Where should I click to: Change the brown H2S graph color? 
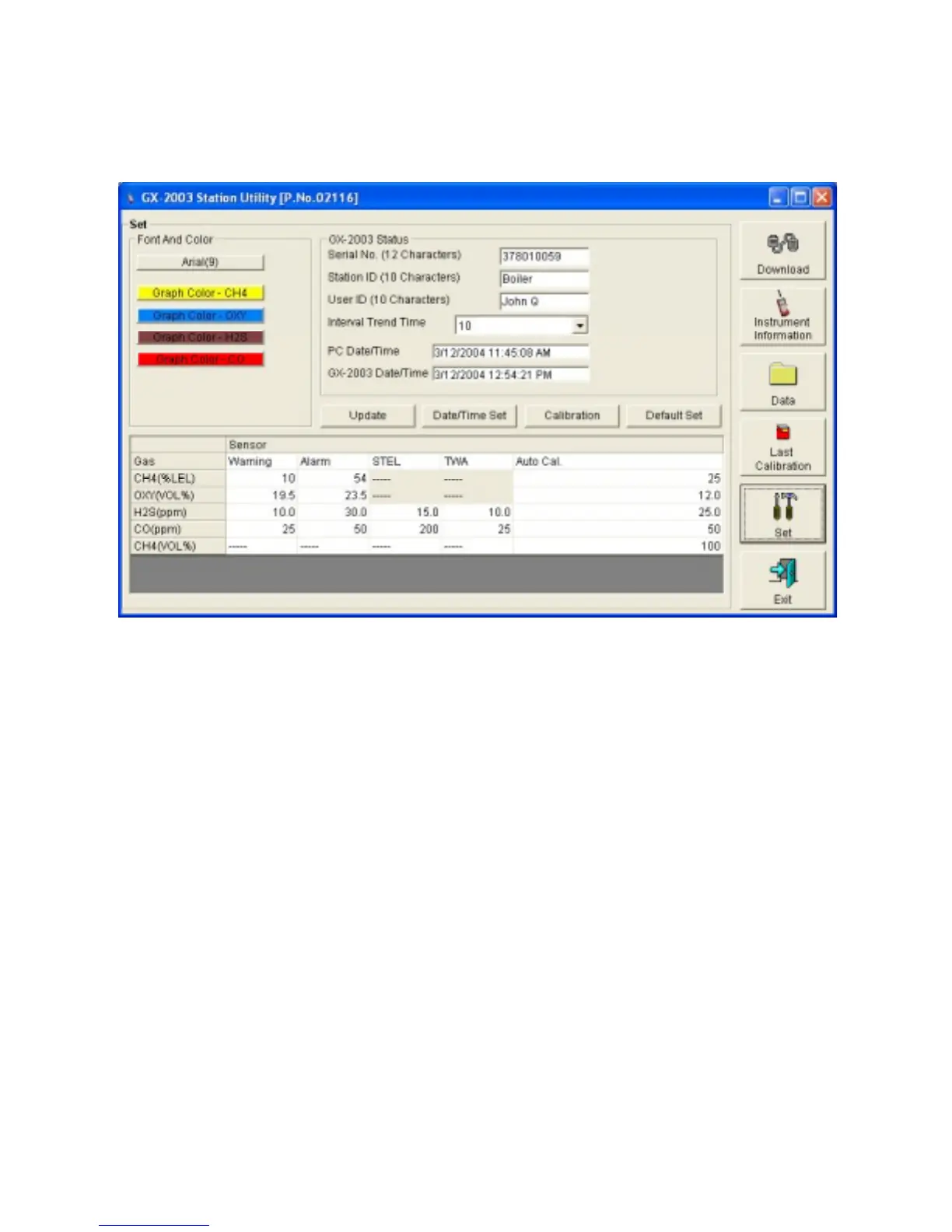[201, 338]
